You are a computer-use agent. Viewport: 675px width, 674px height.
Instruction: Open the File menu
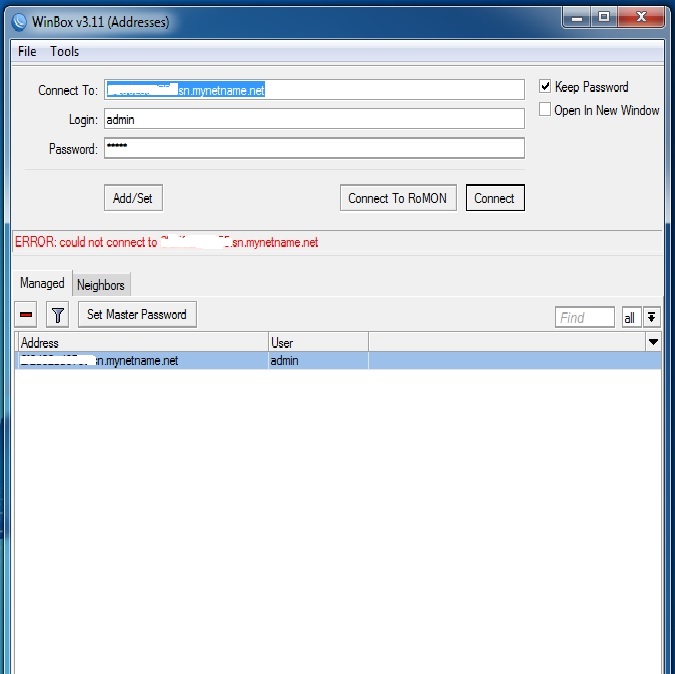point(27,52)
